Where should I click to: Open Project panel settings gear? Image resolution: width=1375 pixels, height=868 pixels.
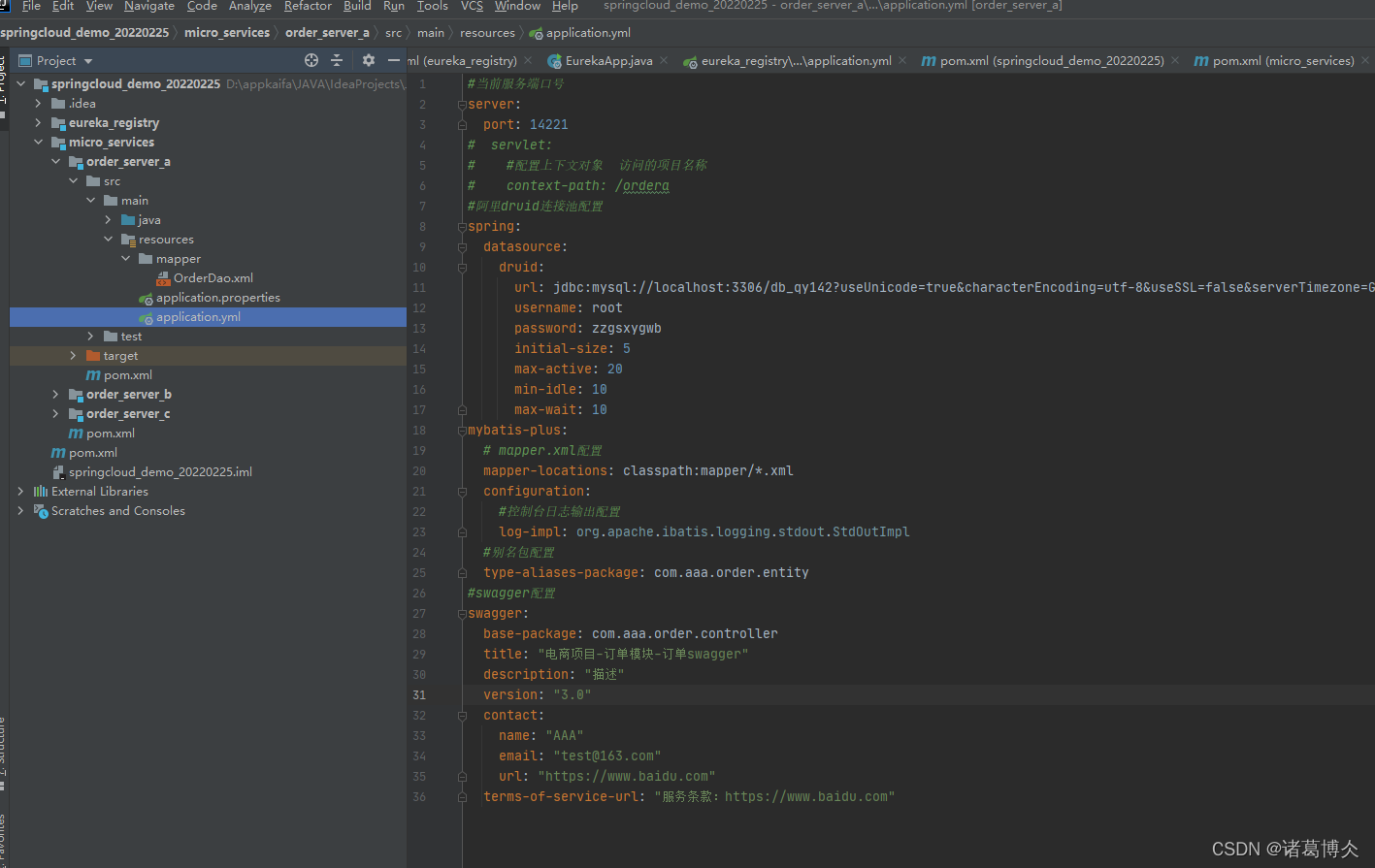point(368,60)
